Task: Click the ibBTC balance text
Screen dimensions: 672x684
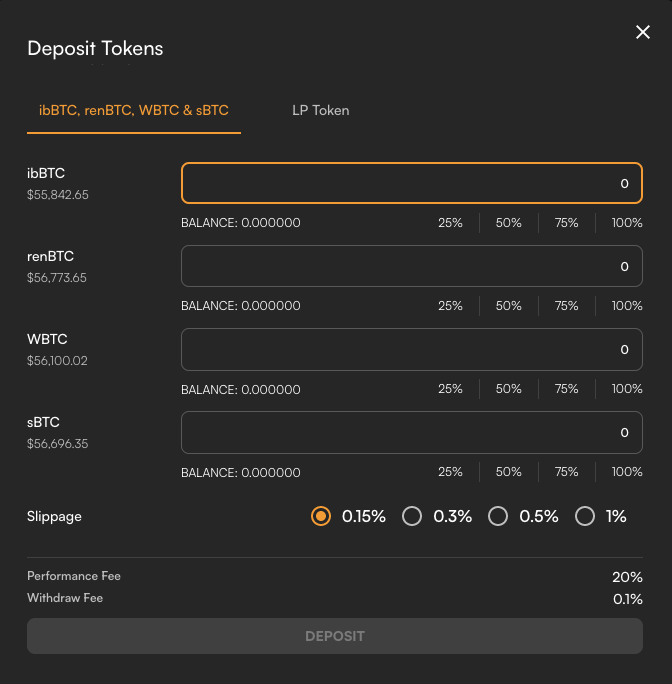Action: coord(240,223)
